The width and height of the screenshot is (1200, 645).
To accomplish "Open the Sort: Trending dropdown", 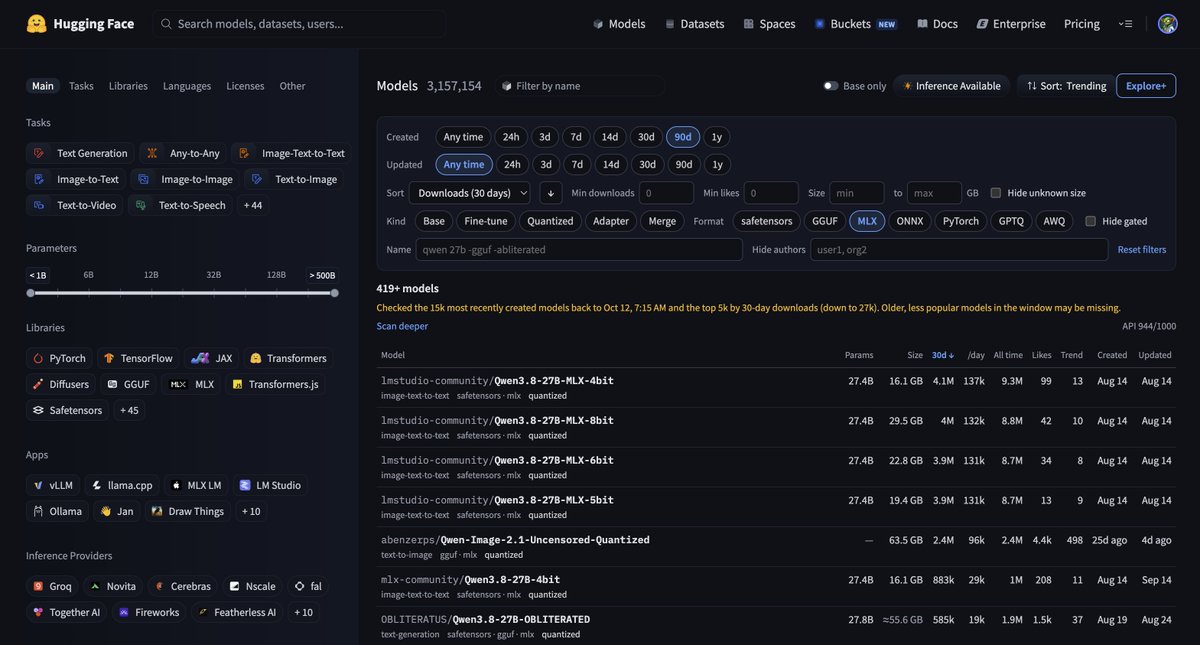I will click(1066, 86).
